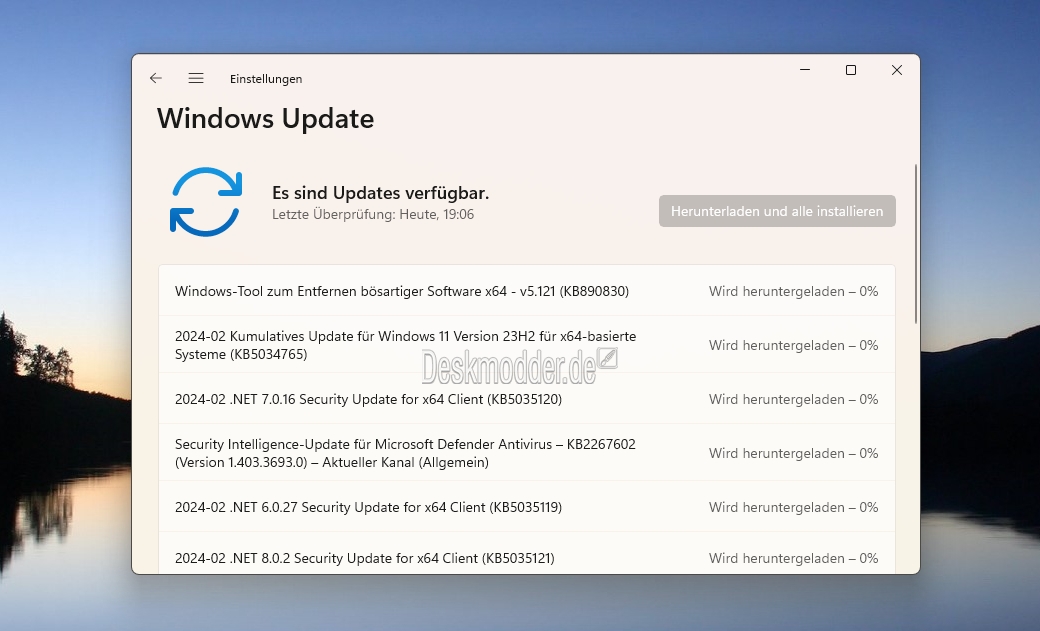The width and height of the screenshot is (1040, 631).
Task: Click download status beside KB5034765
Action: [x=793, y=345]
